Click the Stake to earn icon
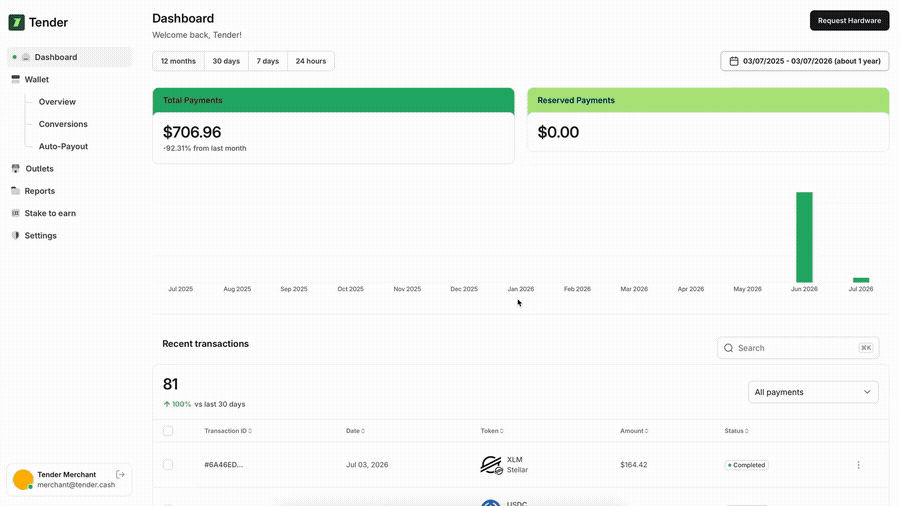The image size is (900, 506). point(15,213)
